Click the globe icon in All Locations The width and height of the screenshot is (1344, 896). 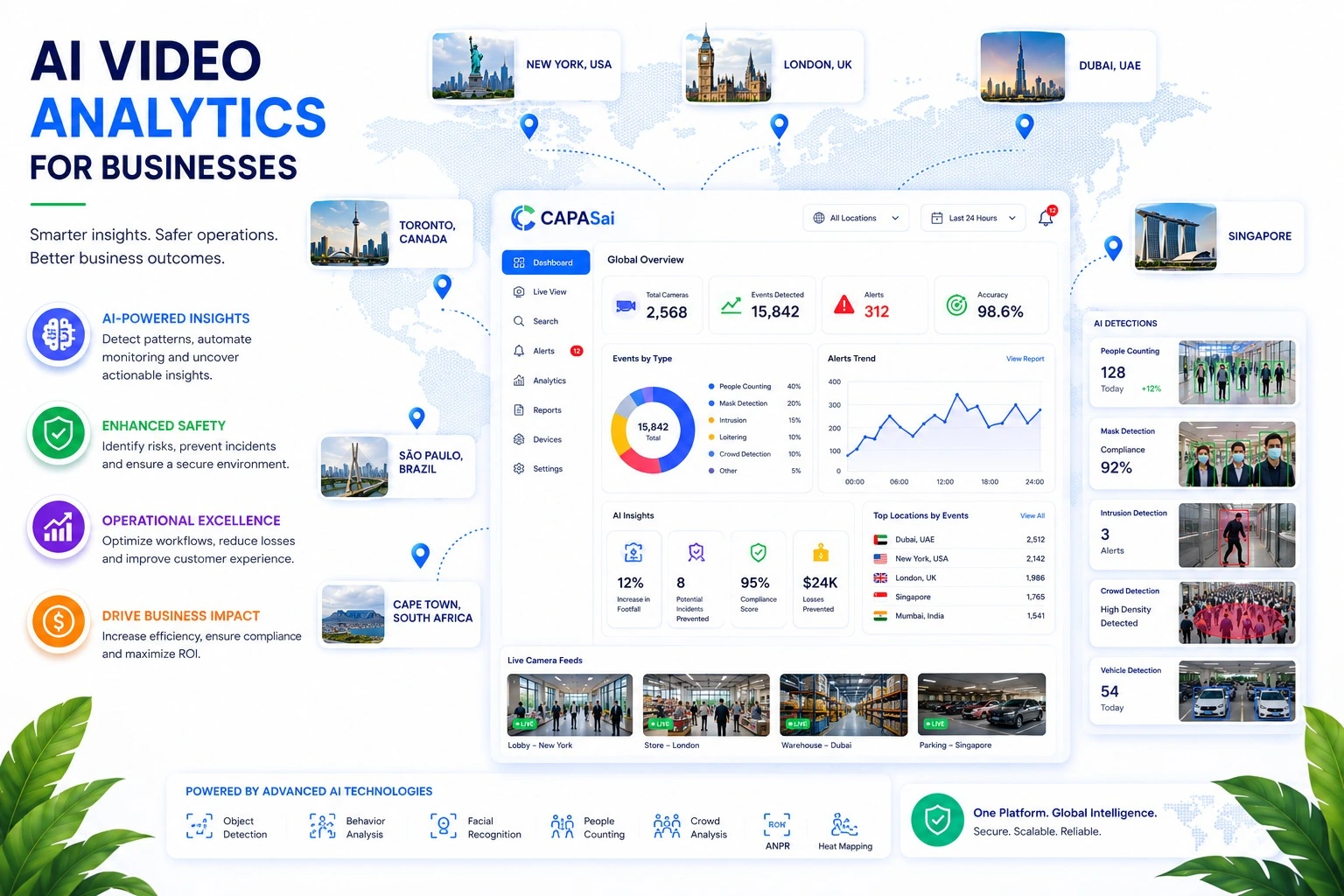(819, 218)
